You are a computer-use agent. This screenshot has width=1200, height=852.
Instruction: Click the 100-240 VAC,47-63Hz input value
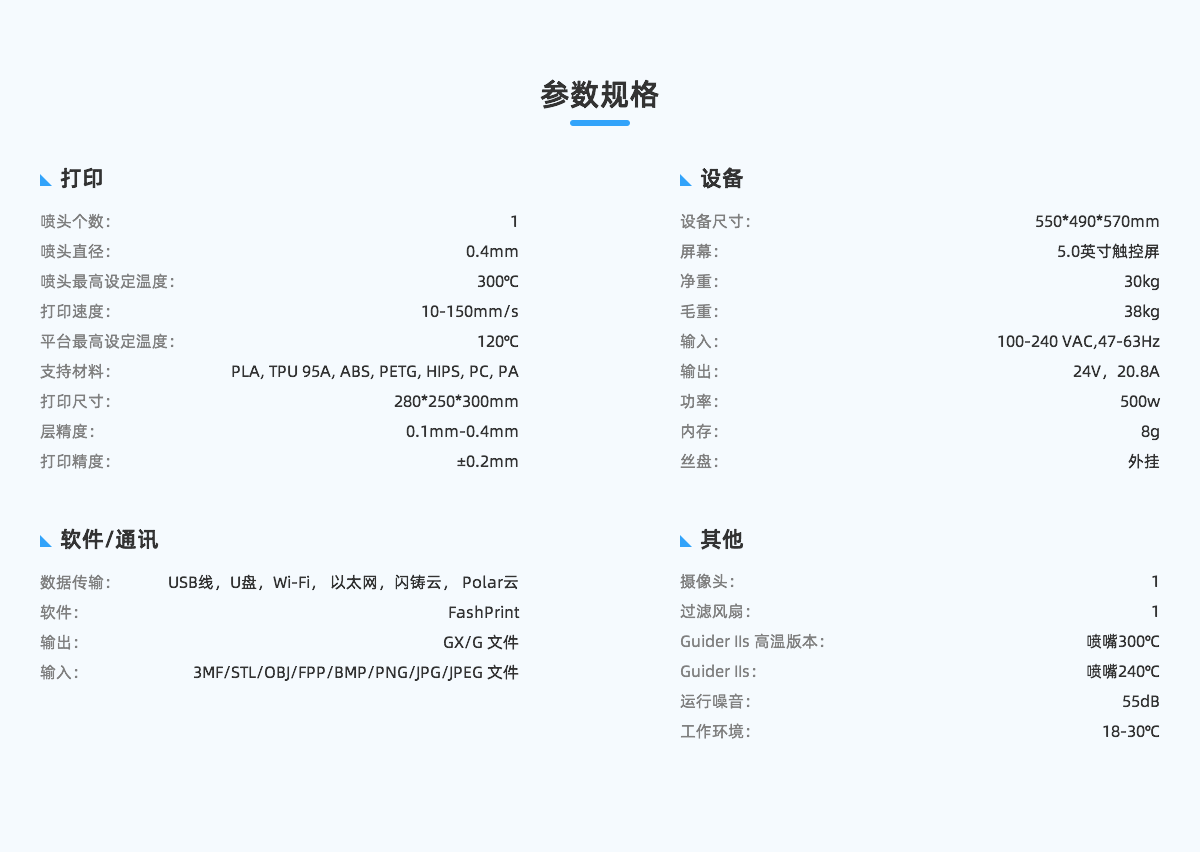[1078, 342]
